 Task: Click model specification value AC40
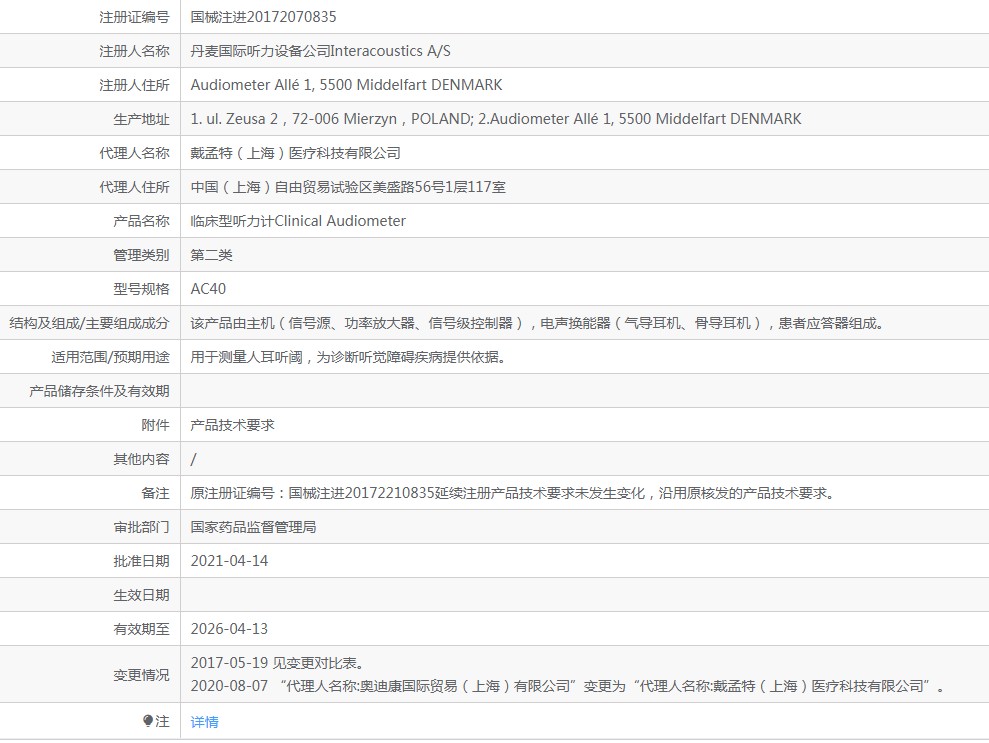[x=208, y=289]
